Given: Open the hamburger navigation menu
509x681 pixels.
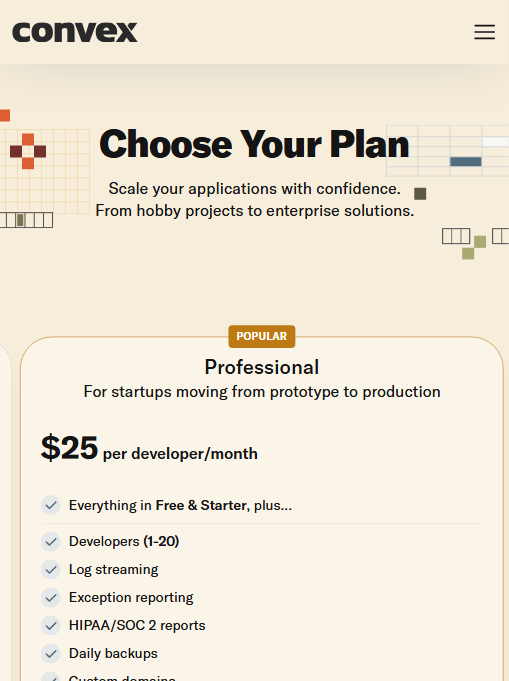Looking at the screenshot, I should [484, 32].
